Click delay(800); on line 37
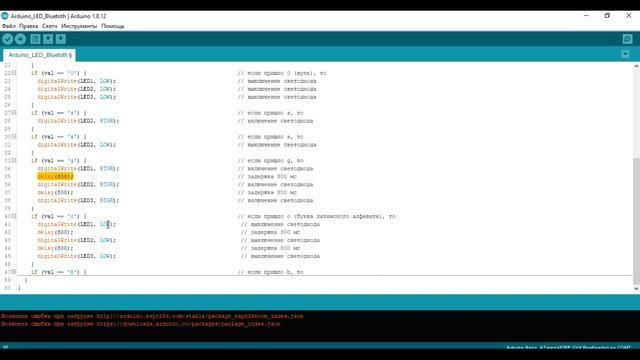 click(56, 192)
